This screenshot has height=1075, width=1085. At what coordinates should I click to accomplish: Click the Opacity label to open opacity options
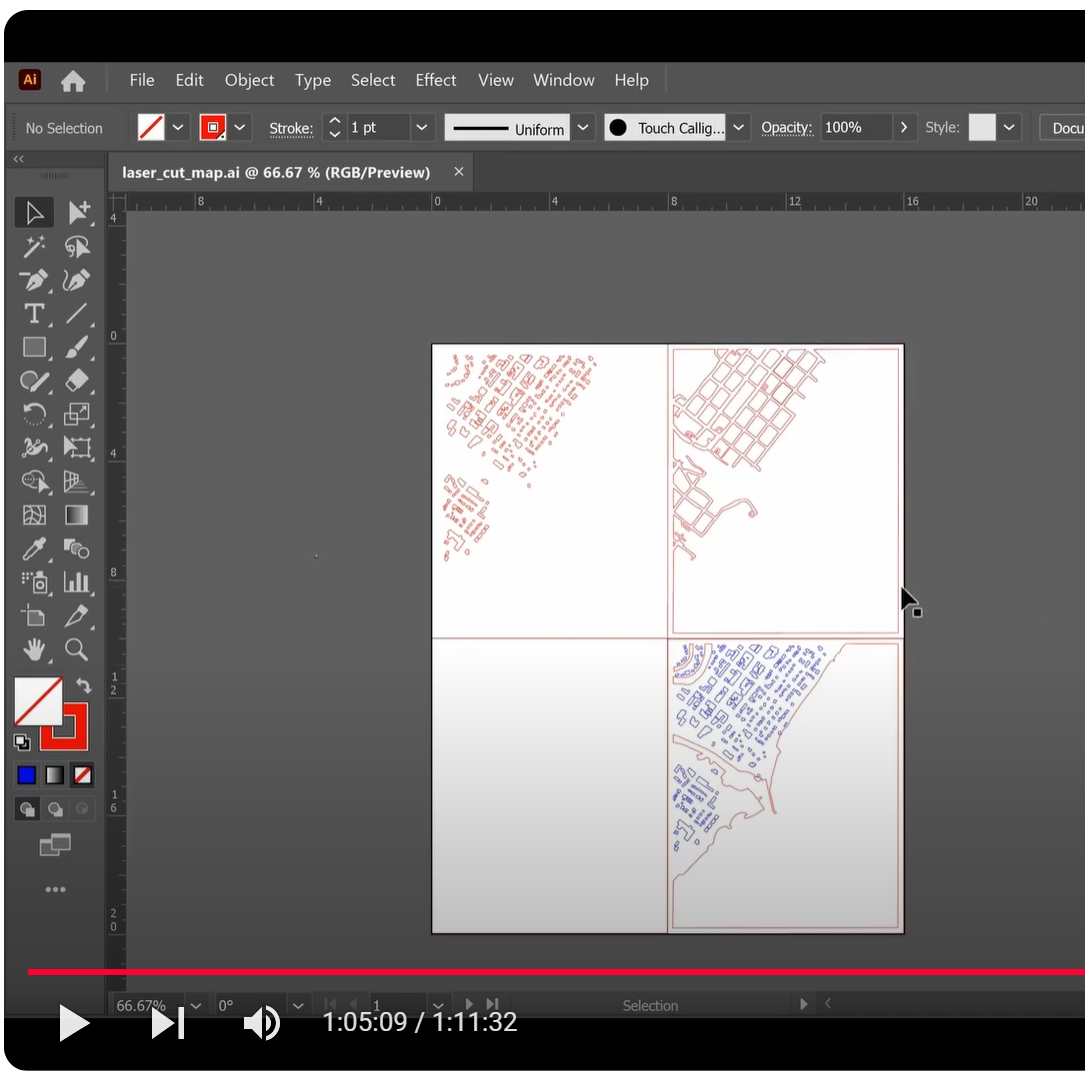(787, 127)
